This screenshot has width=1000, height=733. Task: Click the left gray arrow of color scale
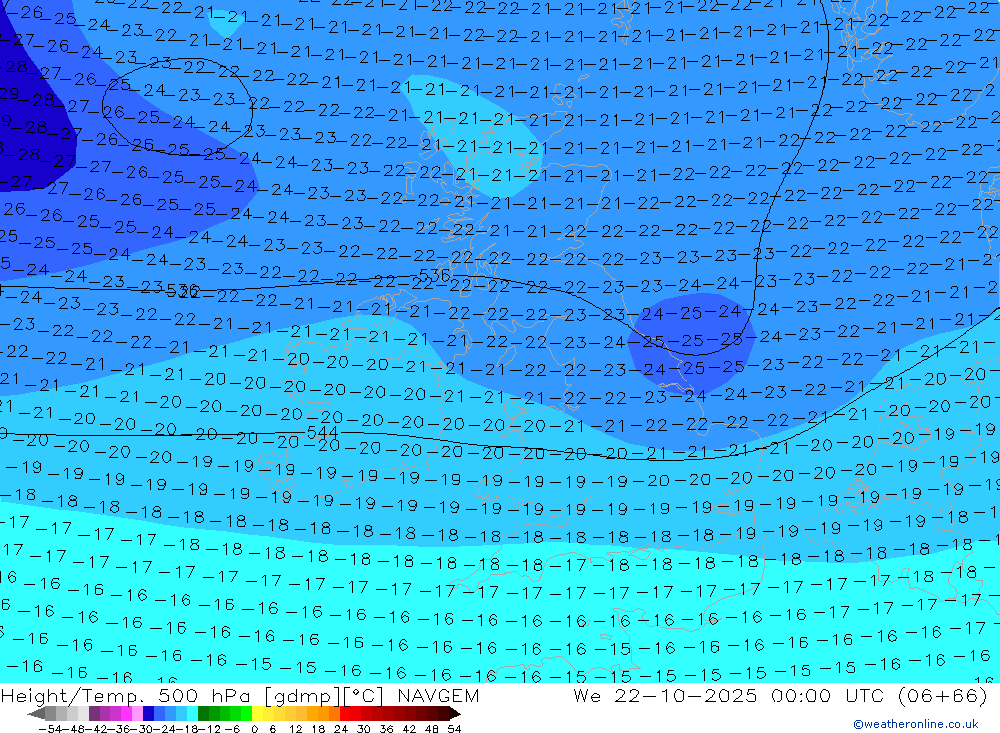(x=36, y=713)
